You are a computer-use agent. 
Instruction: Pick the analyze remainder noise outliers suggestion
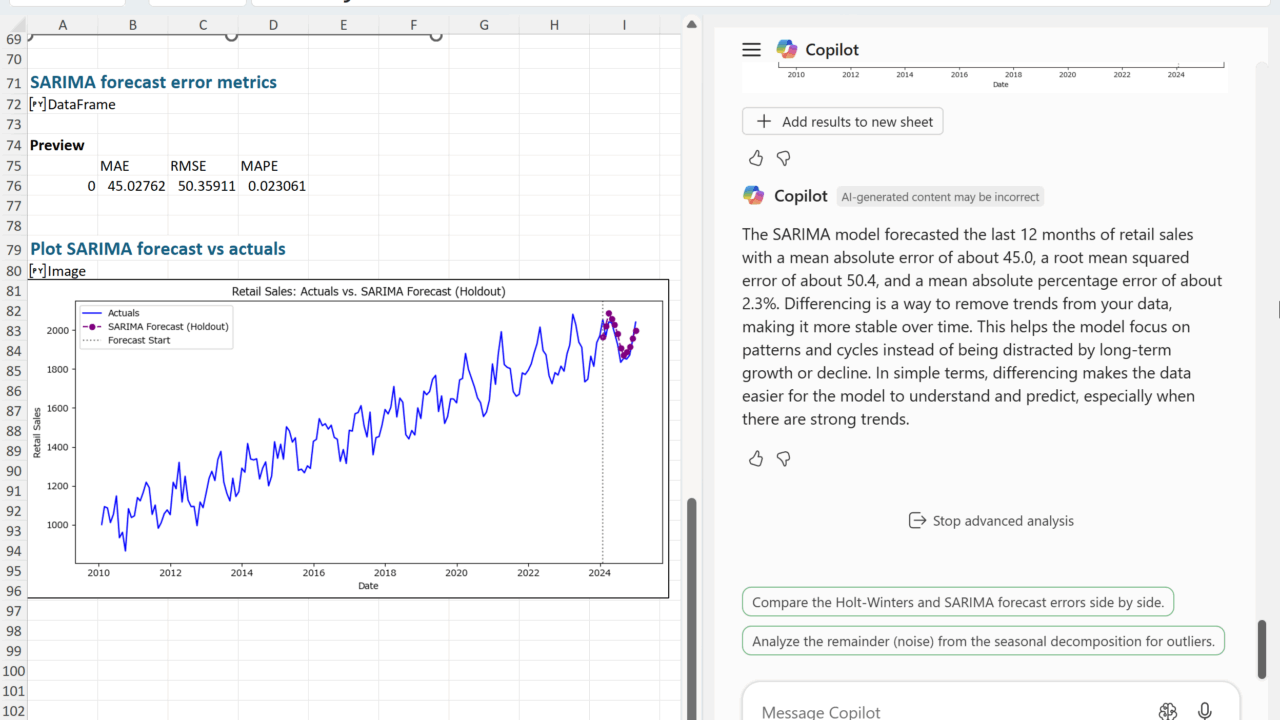click(983, 642)
